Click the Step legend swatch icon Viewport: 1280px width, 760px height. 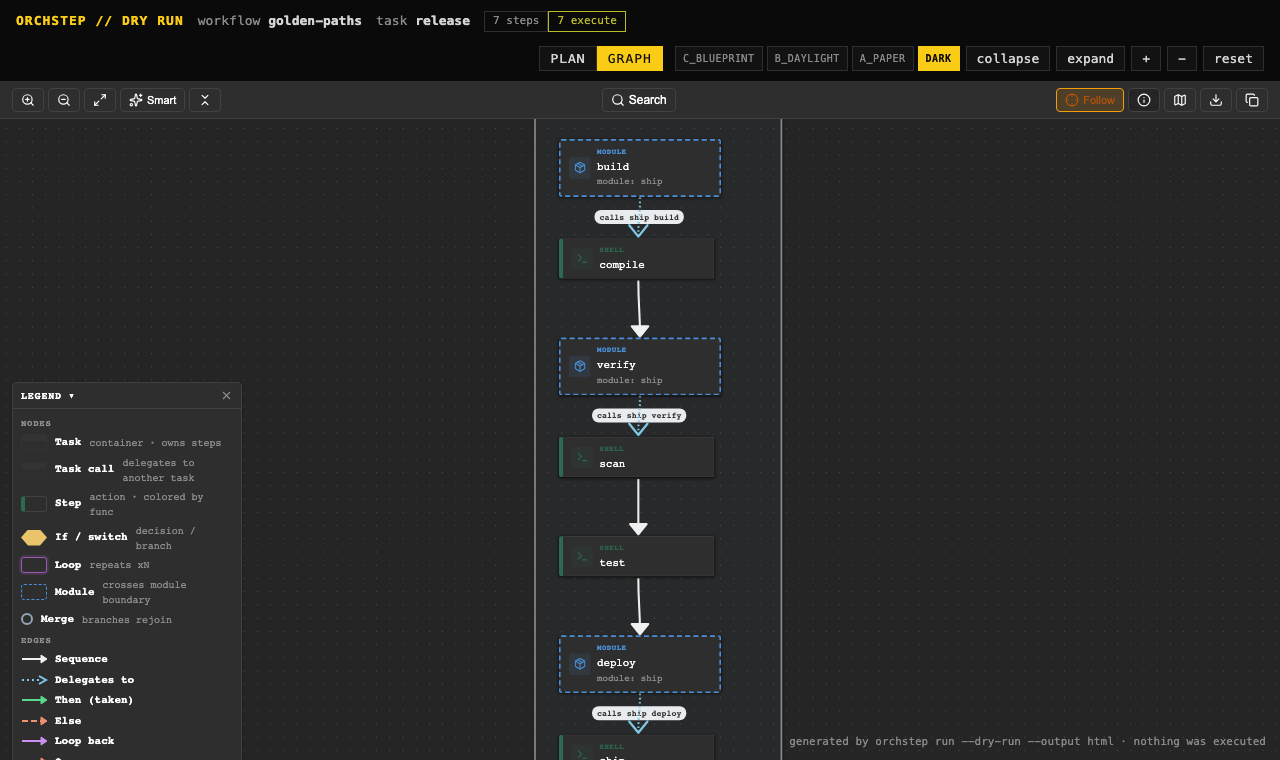(x=34, y=504)
